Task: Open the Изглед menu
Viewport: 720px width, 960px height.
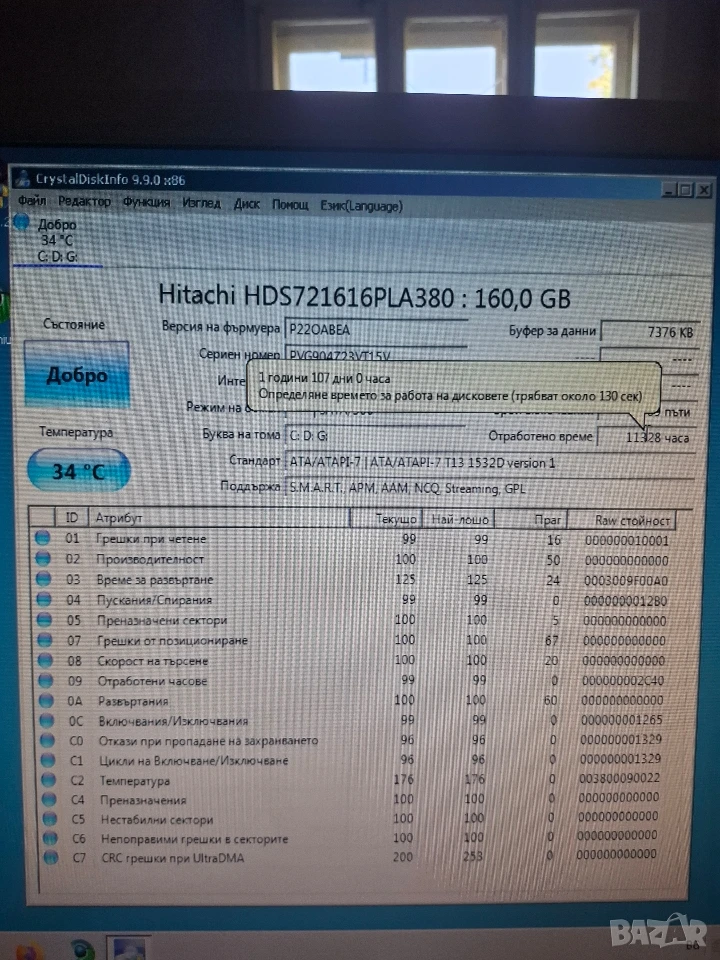Action: (201, 203)
